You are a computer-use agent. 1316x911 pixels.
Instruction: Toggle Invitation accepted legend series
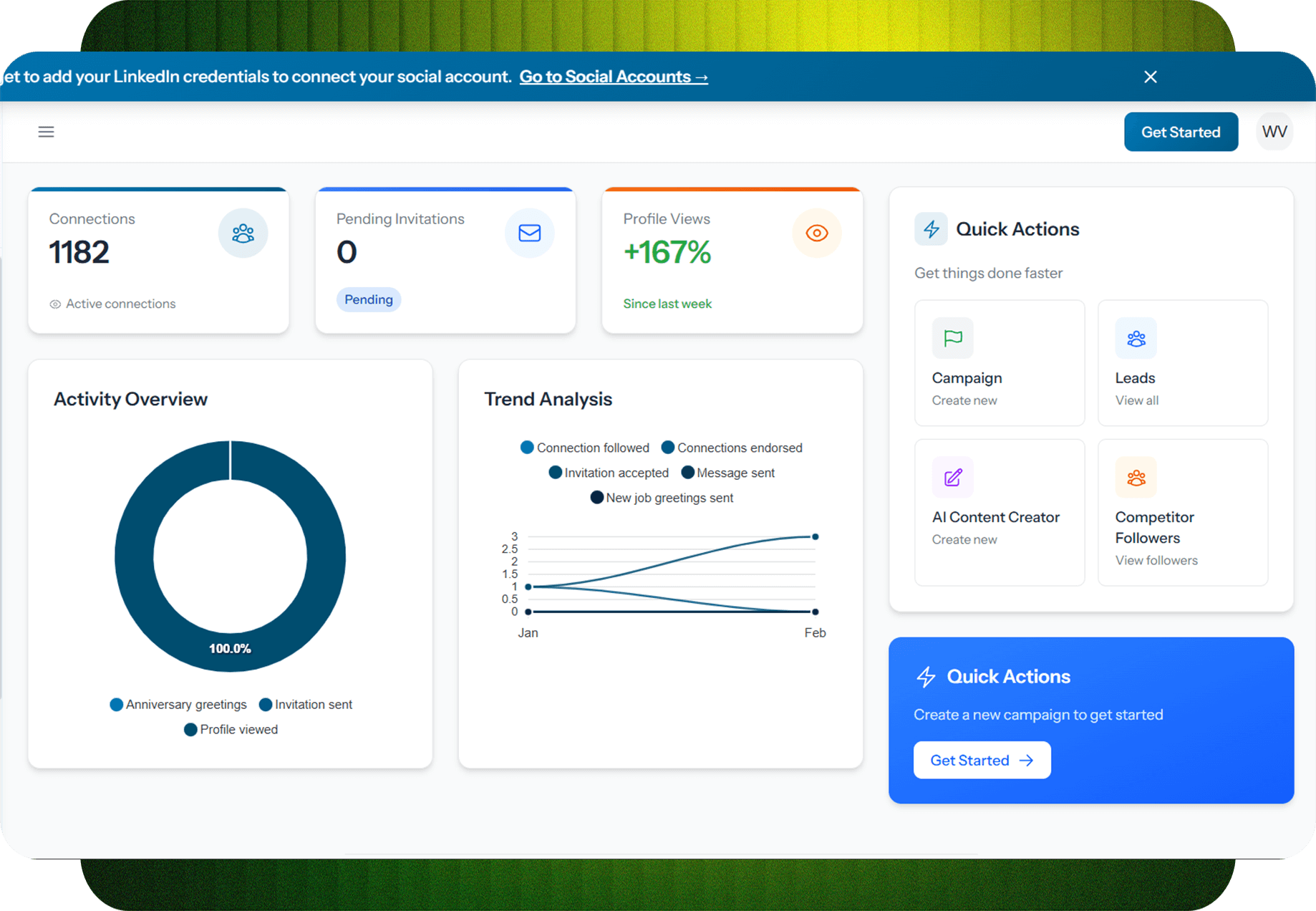[x=609, y=473]
